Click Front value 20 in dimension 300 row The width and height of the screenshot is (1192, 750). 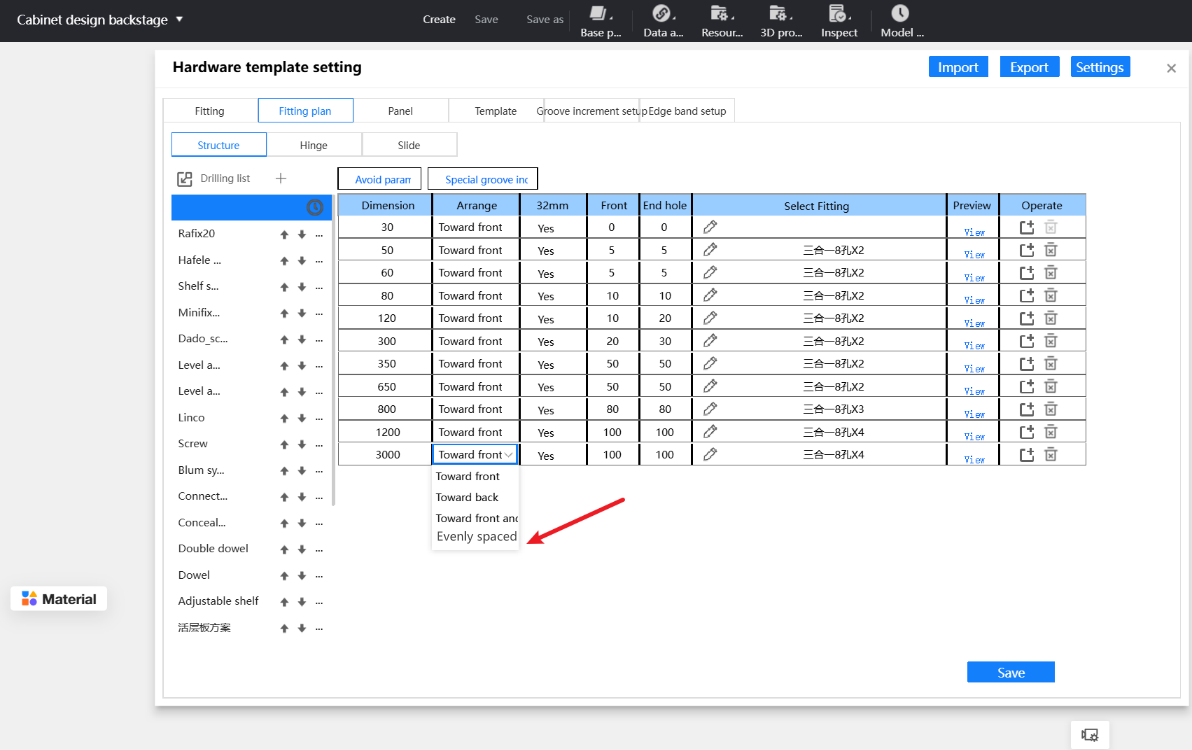[x=613, y=341]
